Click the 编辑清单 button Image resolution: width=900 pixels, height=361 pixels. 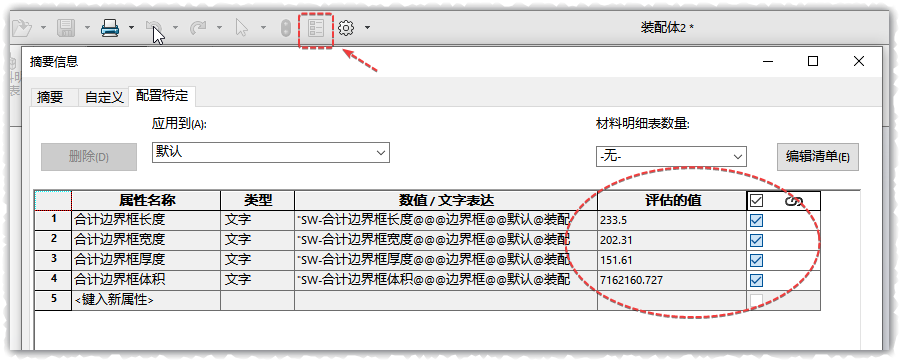pos(818,157)
